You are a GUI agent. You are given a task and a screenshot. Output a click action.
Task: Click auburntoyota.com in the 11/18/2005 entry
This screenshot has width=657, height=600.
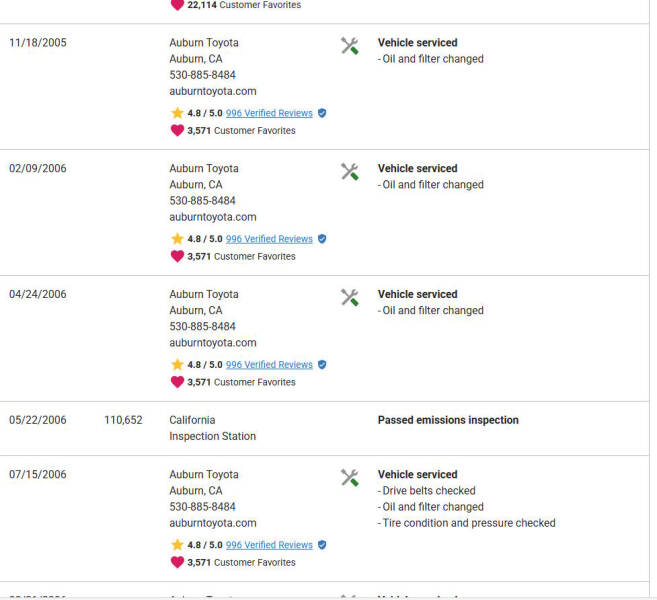point(212,91)
